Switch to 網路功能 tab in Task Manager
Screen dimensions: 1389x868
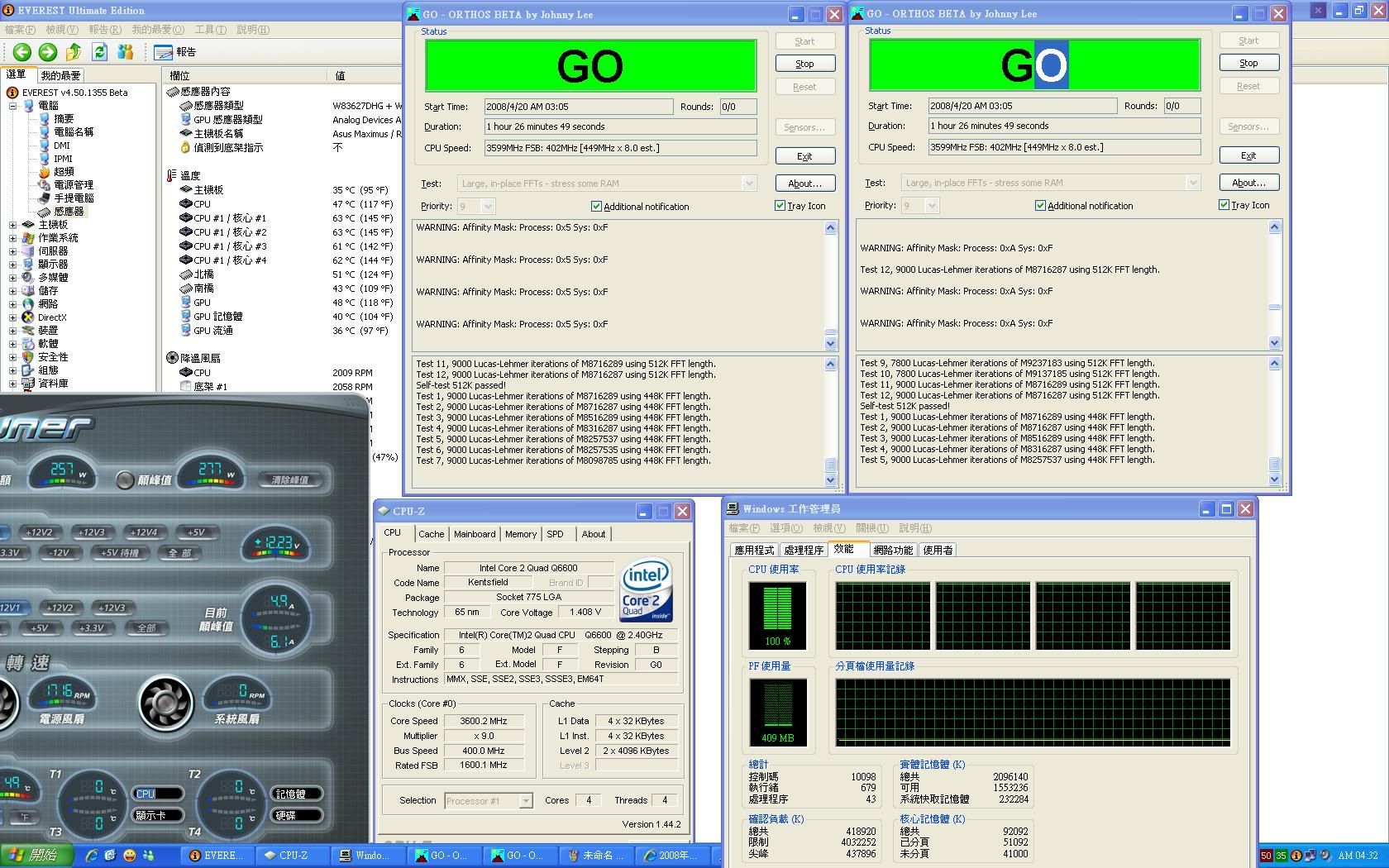[x=893, y=550]
